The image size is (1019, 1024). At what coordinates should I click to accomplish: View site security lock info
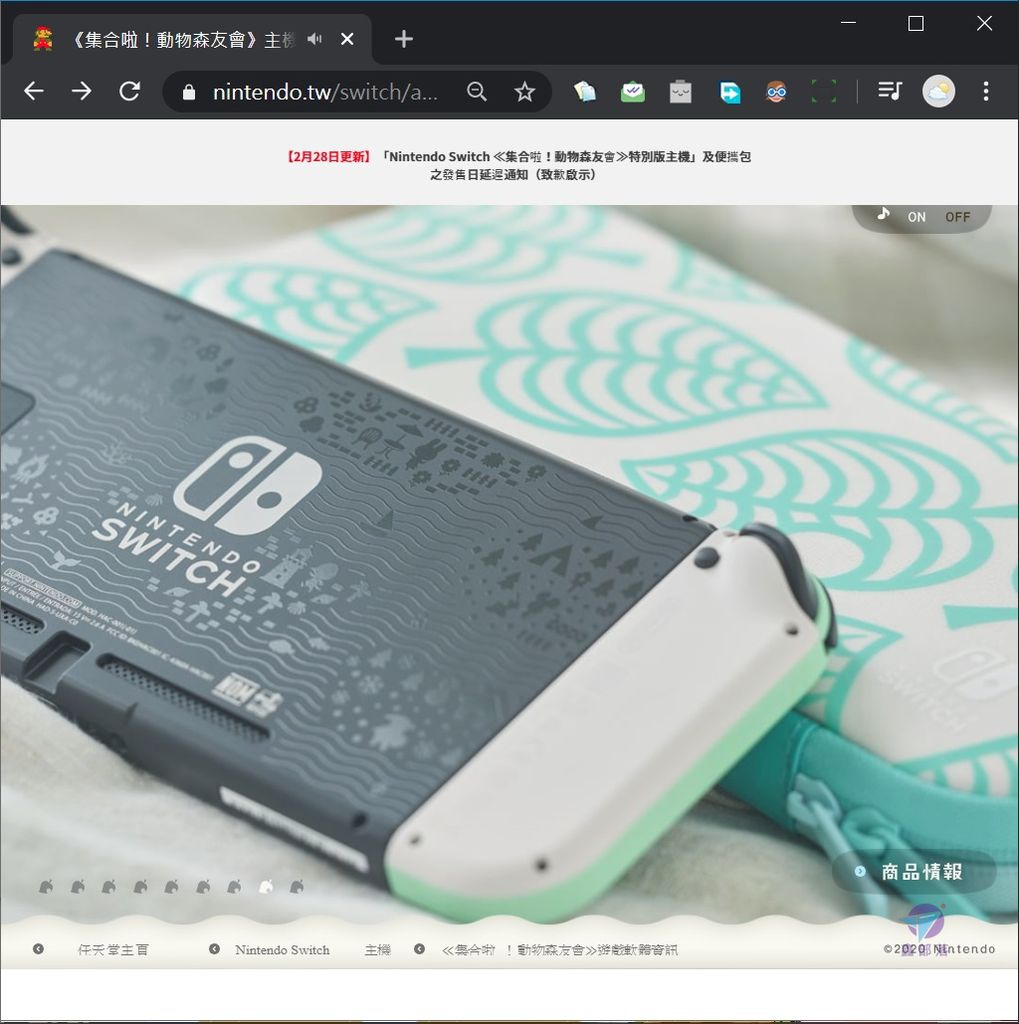pos(189,92)
